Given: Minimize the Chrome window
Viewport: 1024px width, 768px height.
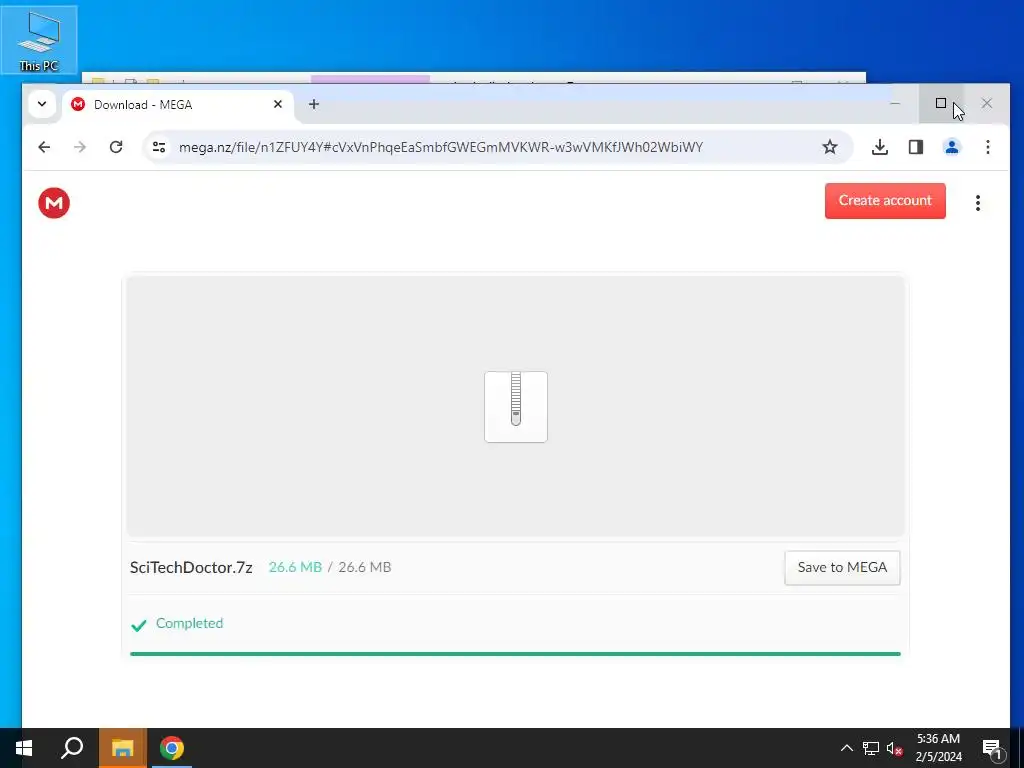Looking at the screenshot, I should point(895,103).
